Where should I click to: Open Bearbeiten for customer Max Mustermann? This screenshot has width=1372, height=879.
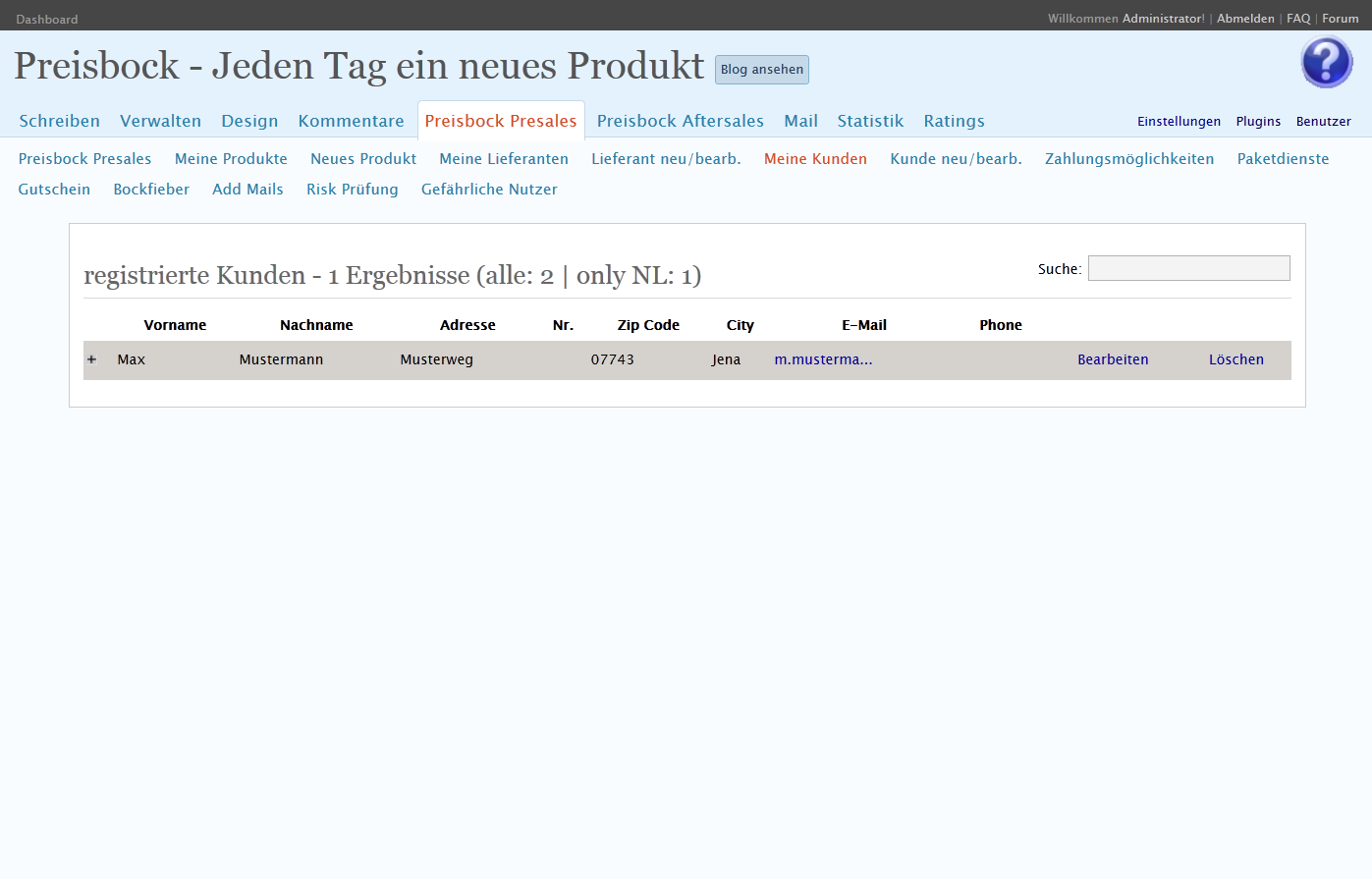click(1112, 359)
